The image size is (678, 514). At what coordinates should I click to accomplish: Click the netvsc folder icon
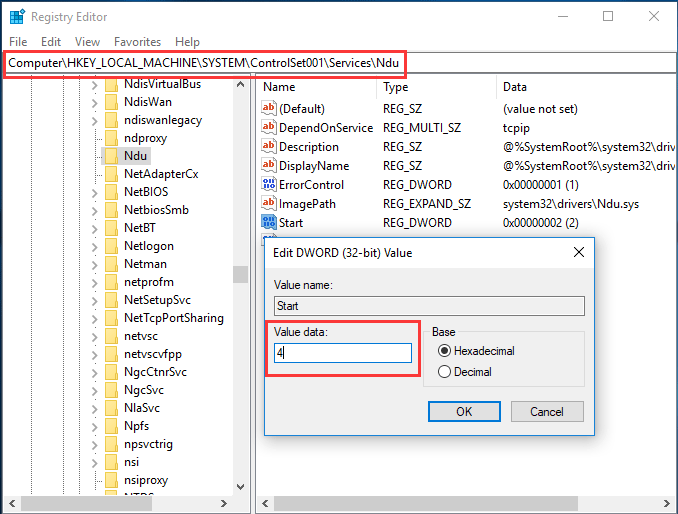tap(112, 336)
